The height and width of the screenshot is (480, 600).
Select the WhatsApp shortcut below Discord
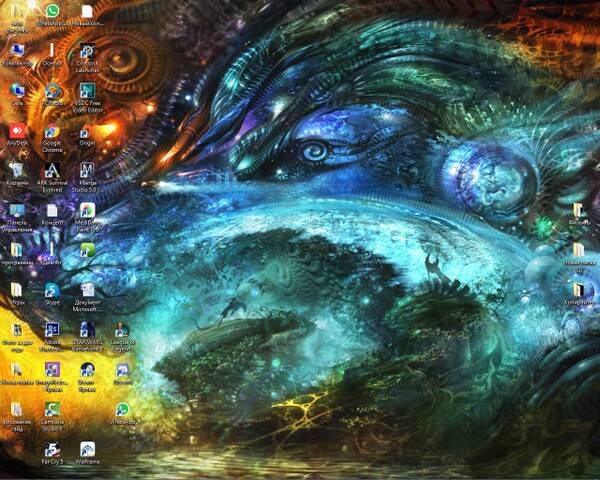point(122,410)
